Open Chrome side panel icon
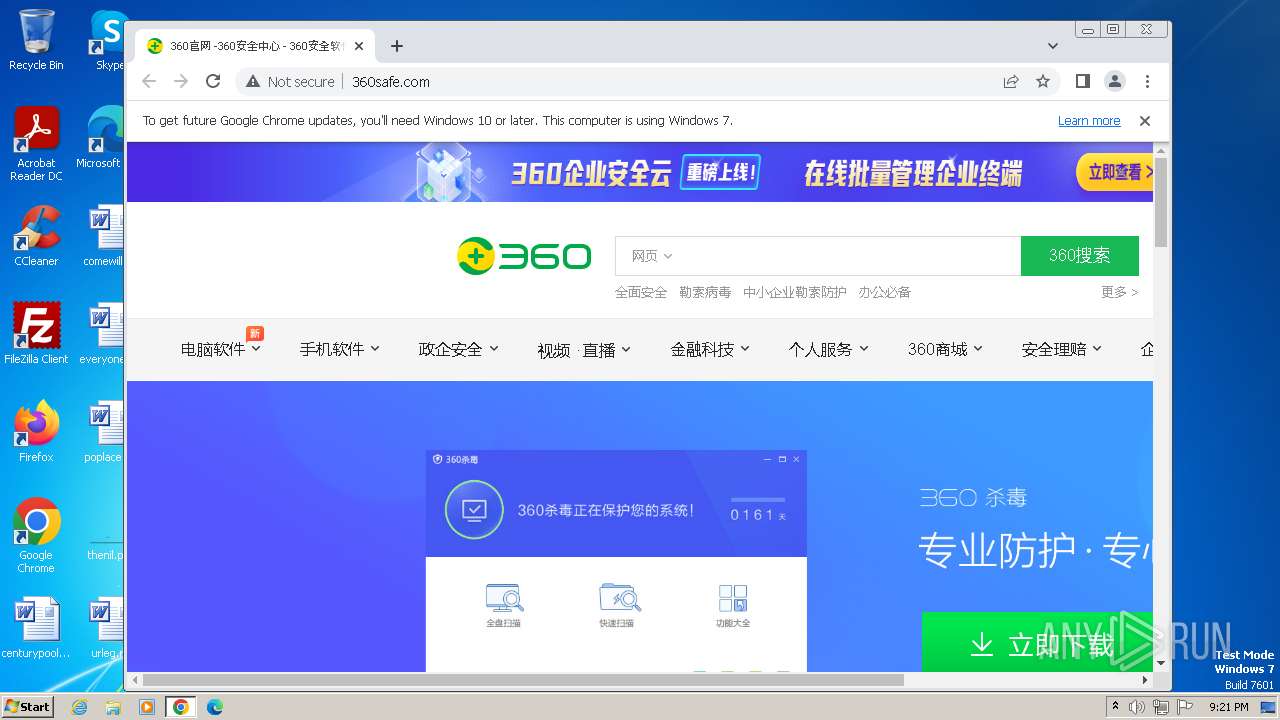This screenshot has height=720, width=1280. click(x=1082, y=81)
